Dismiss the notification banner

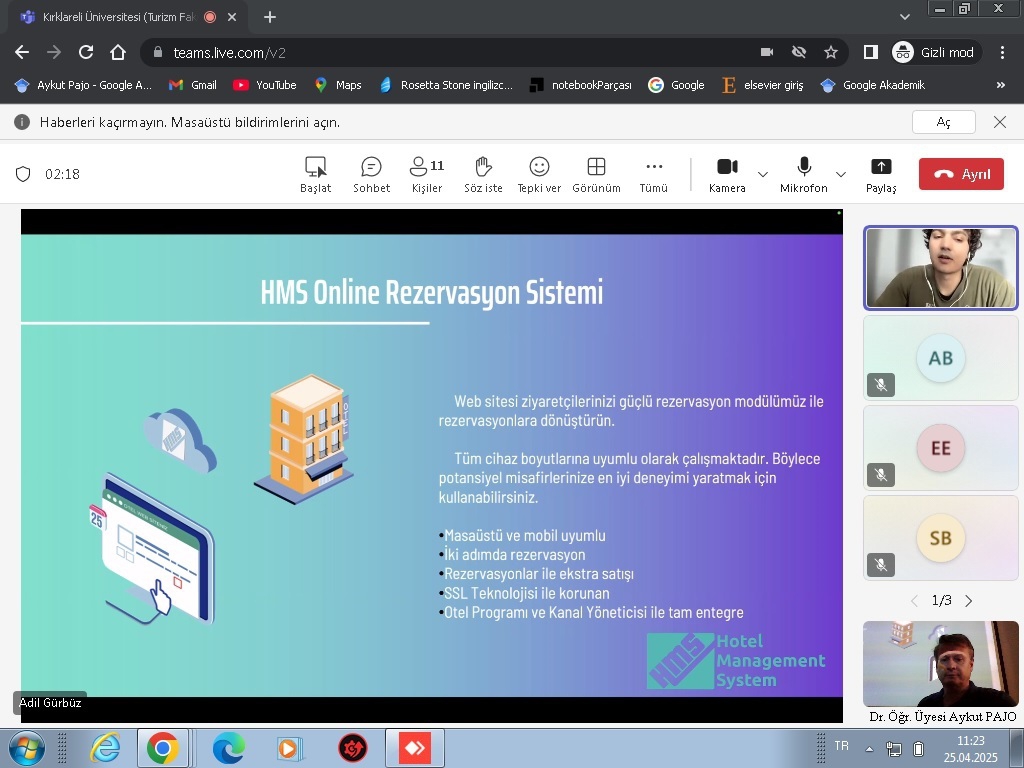(x=1000, y=122)
